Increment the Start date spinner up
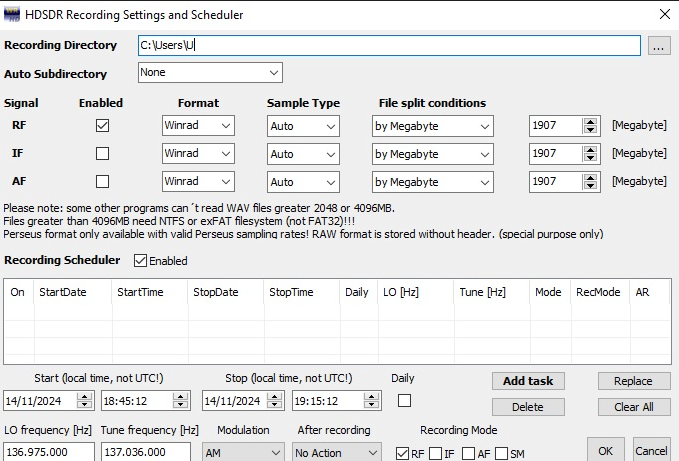 [x=85, y=397]
